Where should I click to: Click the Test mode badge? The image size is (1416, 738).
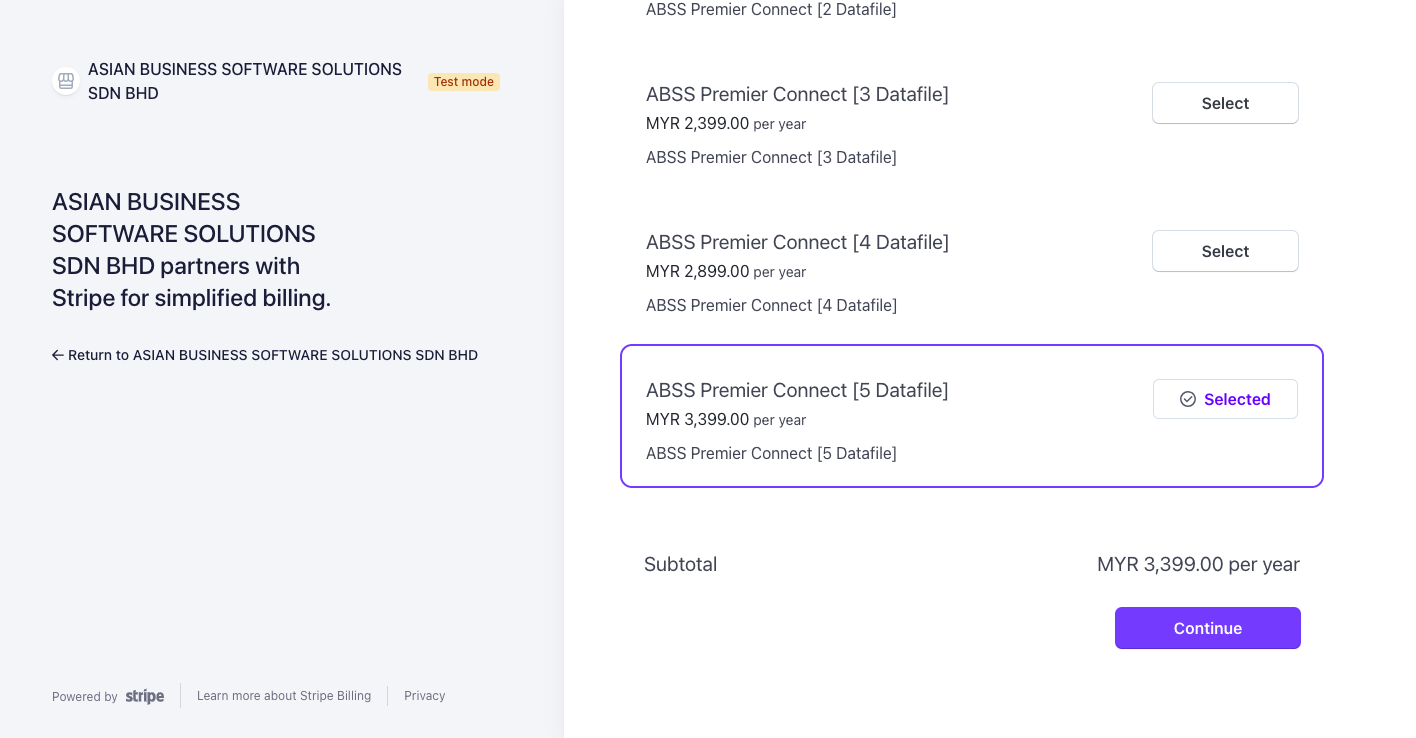click(464, 82)
